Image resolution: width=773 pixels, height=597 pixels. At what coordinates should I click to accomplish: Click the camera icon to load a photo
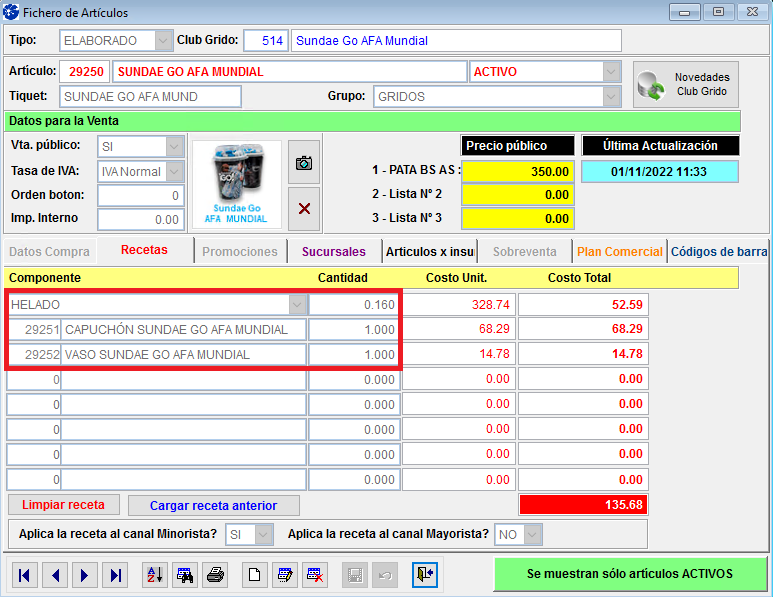(304, 162)
